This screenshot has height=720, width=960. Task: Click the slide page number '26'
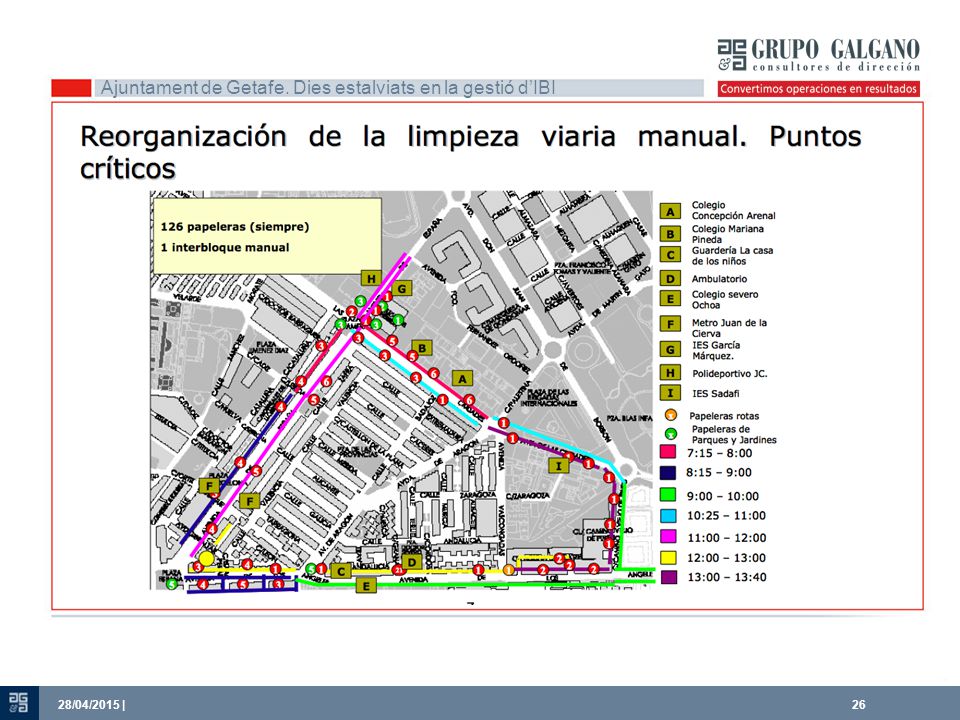(x=858, y=705)
